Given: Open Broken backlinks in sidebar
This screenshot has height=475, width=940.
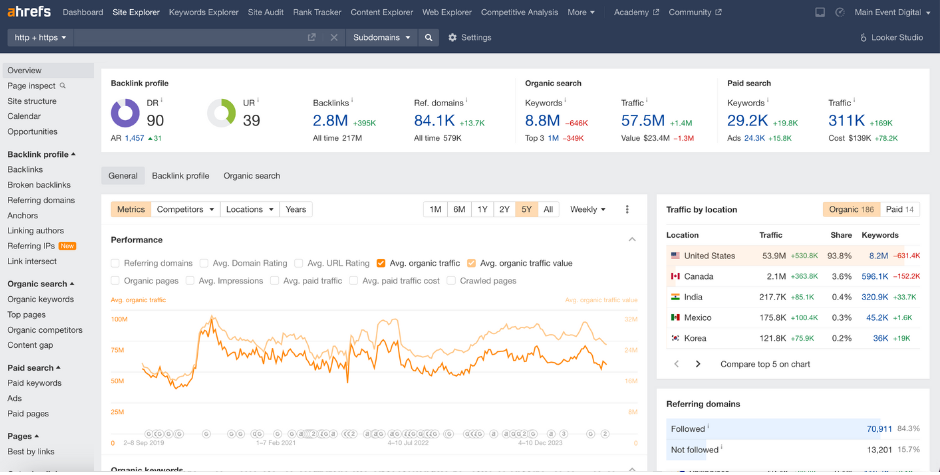Looking at the screenshot, I should pos(39,185).
